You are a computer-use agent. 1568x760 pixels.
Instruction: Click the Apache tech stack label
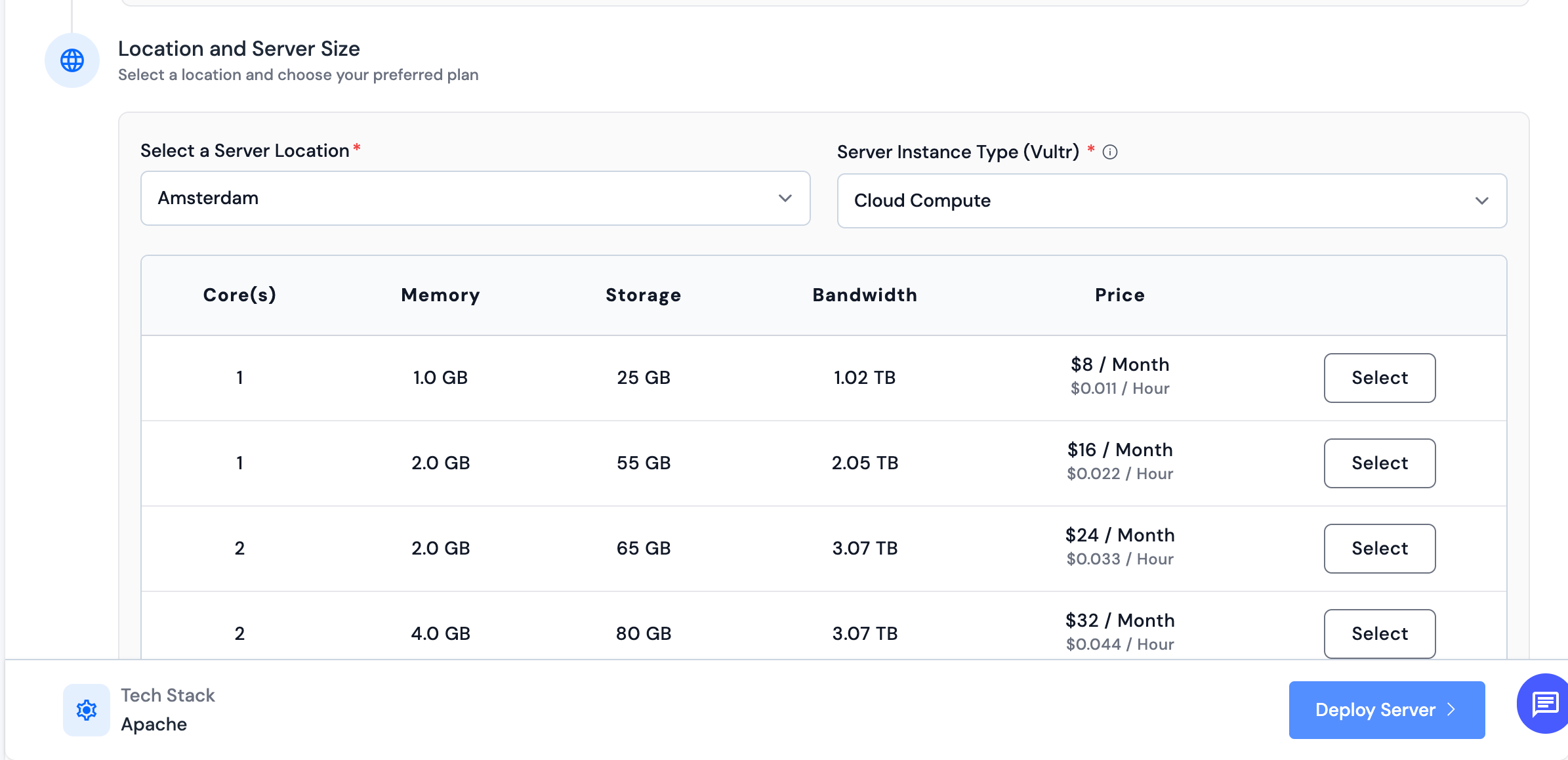(153, 725)
